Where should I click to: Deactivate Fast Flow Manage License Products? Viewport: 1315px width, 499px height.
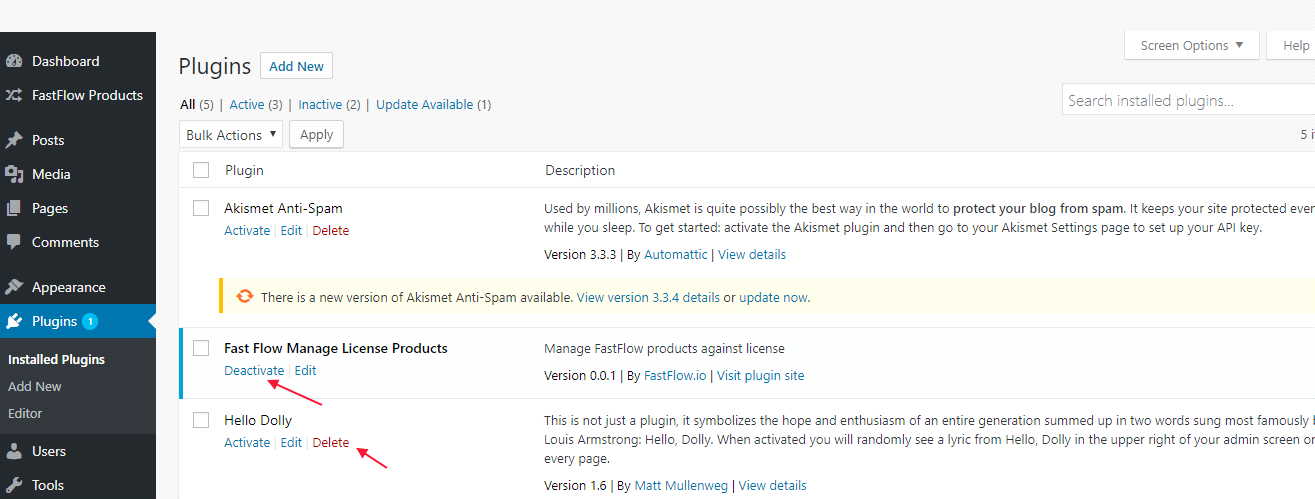[254, 370]
